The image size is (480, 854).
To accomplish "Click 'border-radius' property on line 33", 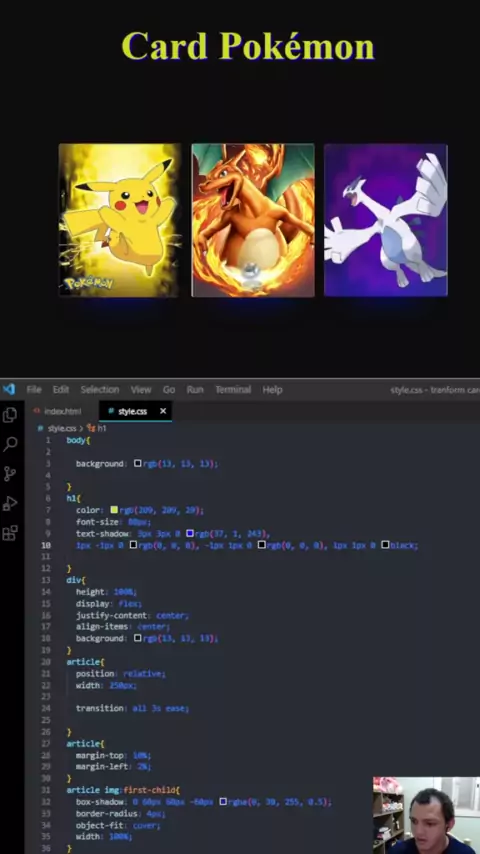I will point(107,813).
